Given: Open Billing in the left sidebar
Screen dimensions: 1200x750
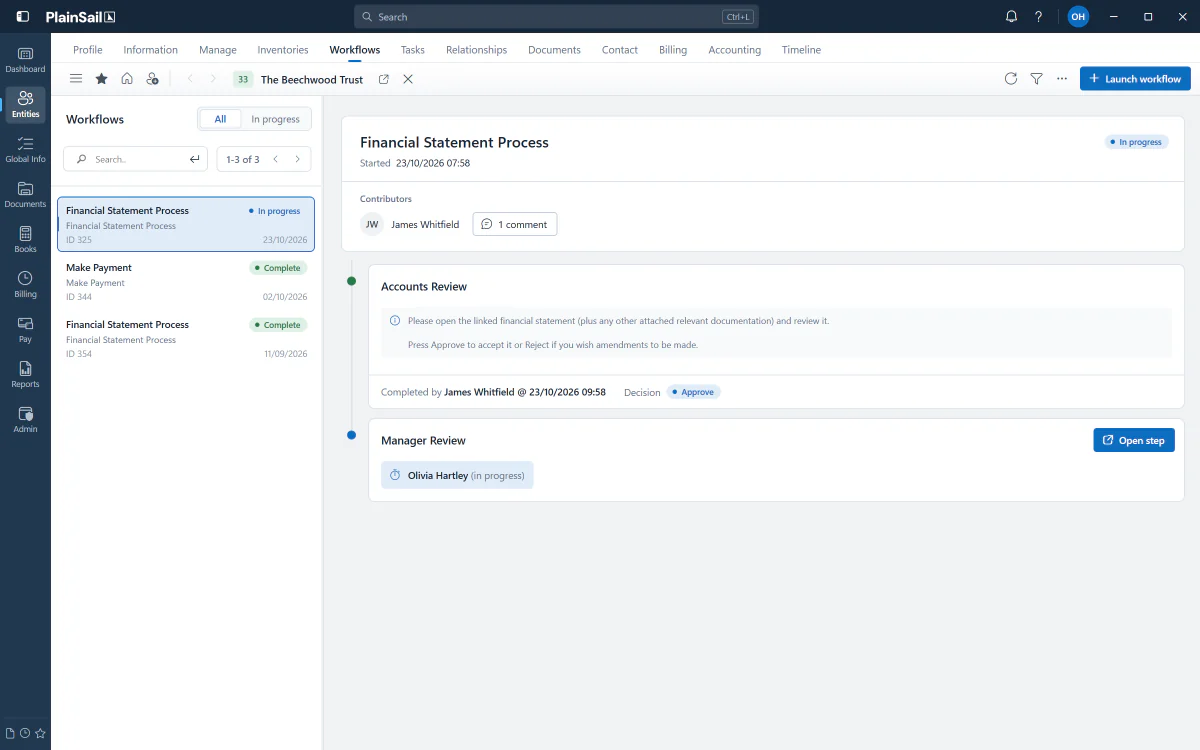Looking at the screenshot, I should coord(25,285).
